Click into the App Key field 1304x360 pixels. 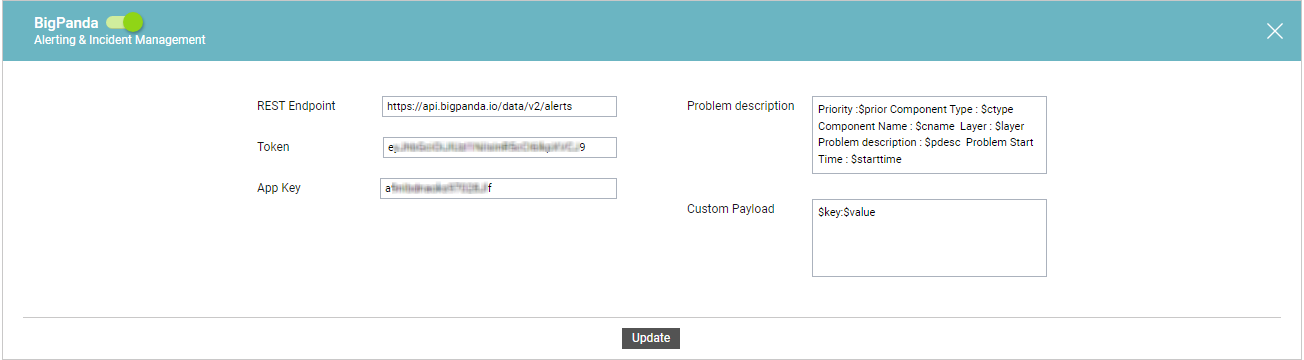click(498, 188)
